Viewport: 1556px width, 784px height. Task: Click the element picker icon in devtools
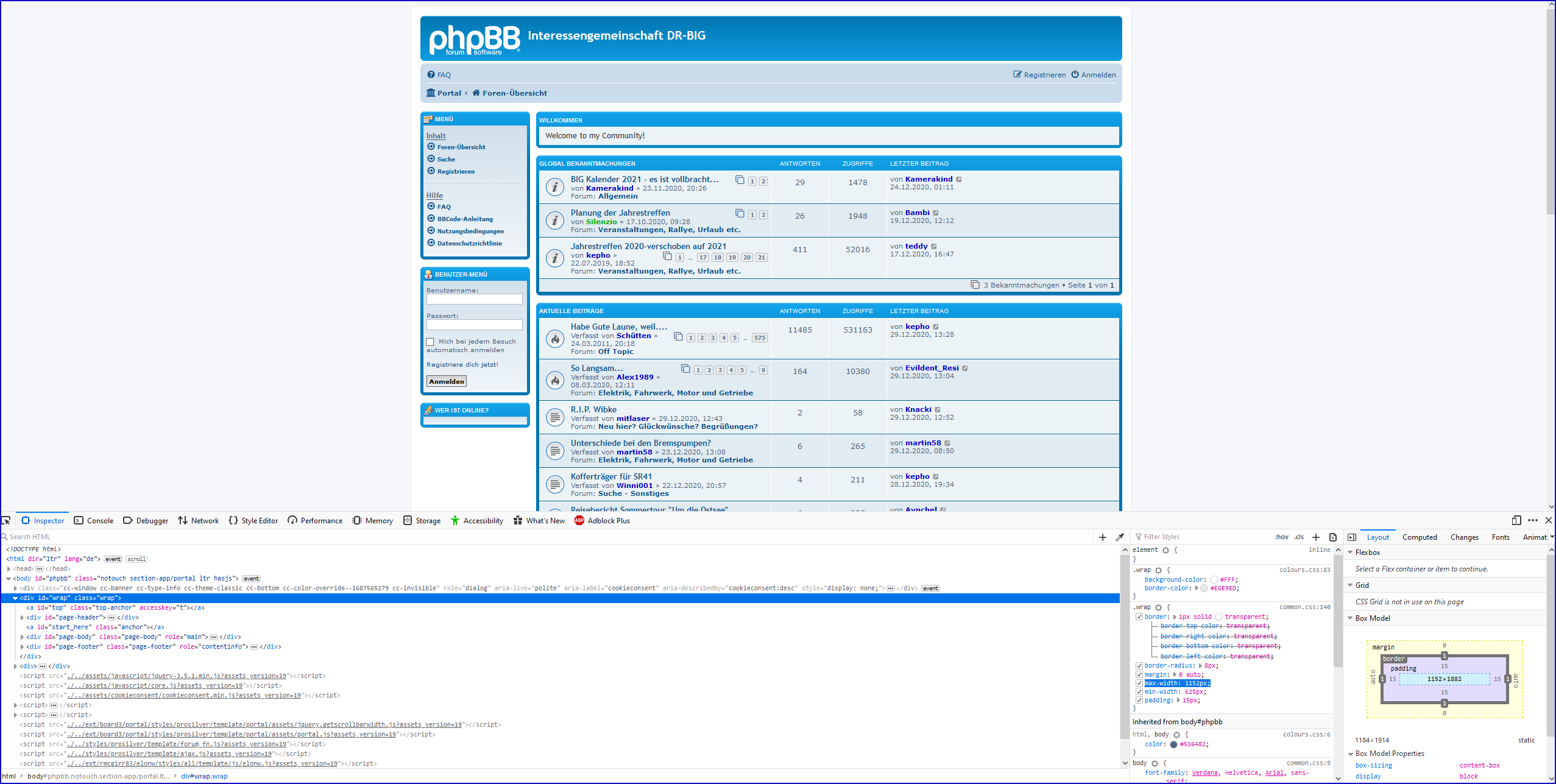pyautogui.click(x=6, y=520)
